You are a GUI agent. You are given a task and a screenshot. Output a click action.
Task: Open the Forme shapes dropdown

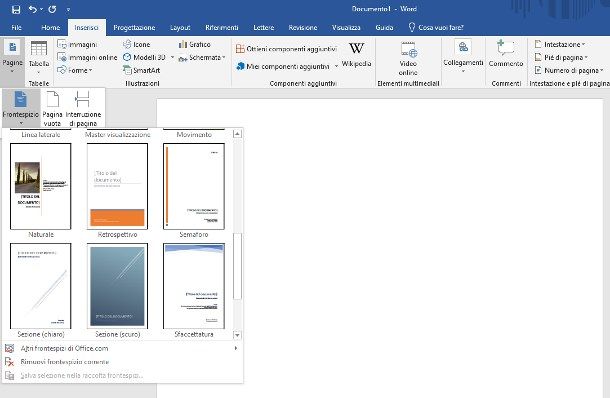pyautogui.click(x=75, y=70)
